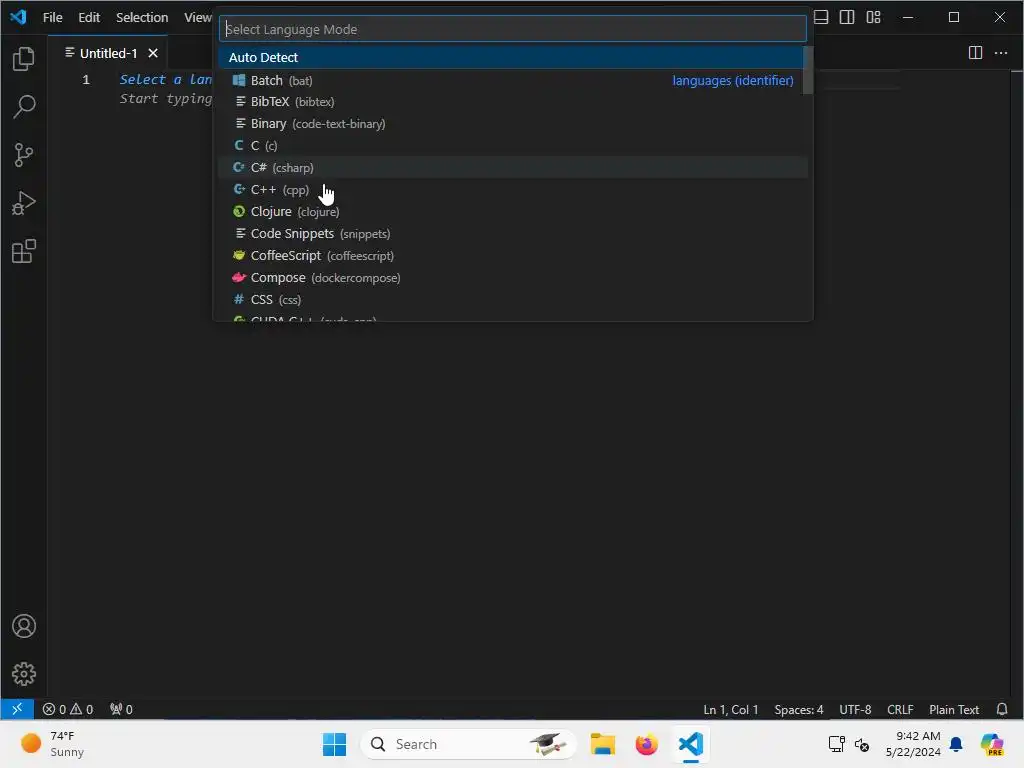Open the clock showing 9:42 AM
Screen dimensions: 1024x768
click(x=913, y=744)
